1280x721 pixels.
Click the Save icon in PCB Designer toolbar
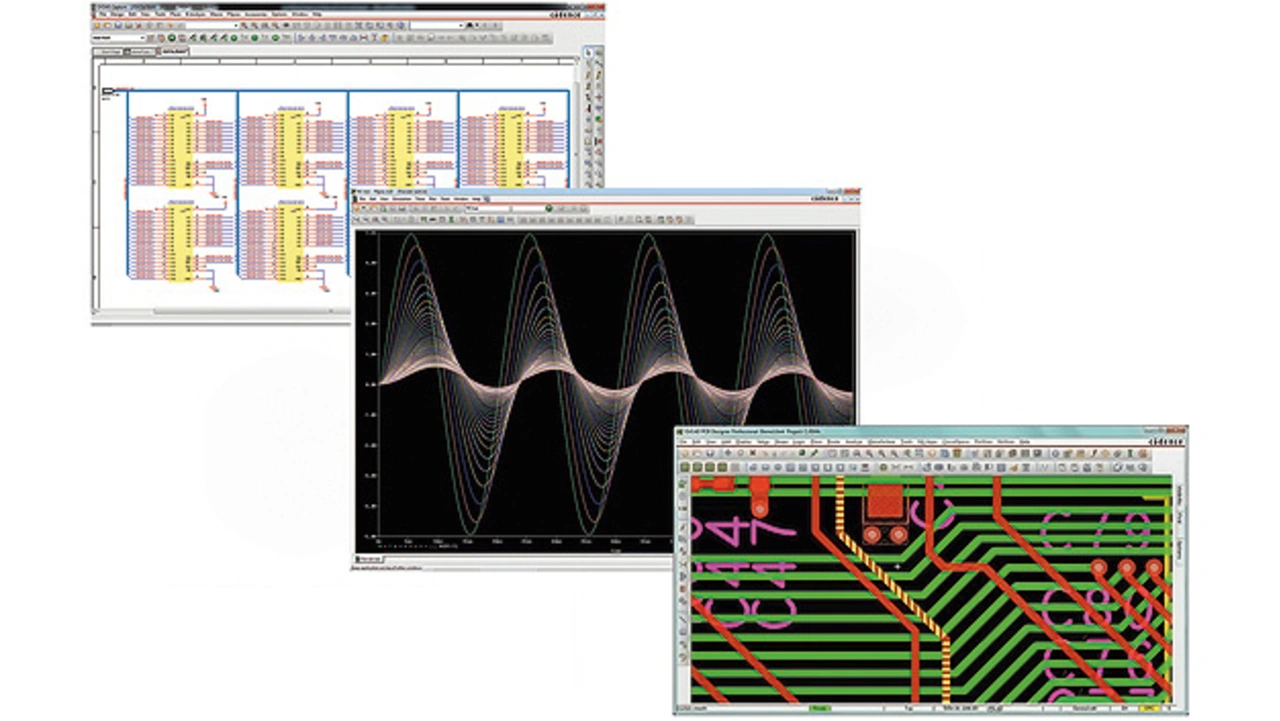(708, 454)
